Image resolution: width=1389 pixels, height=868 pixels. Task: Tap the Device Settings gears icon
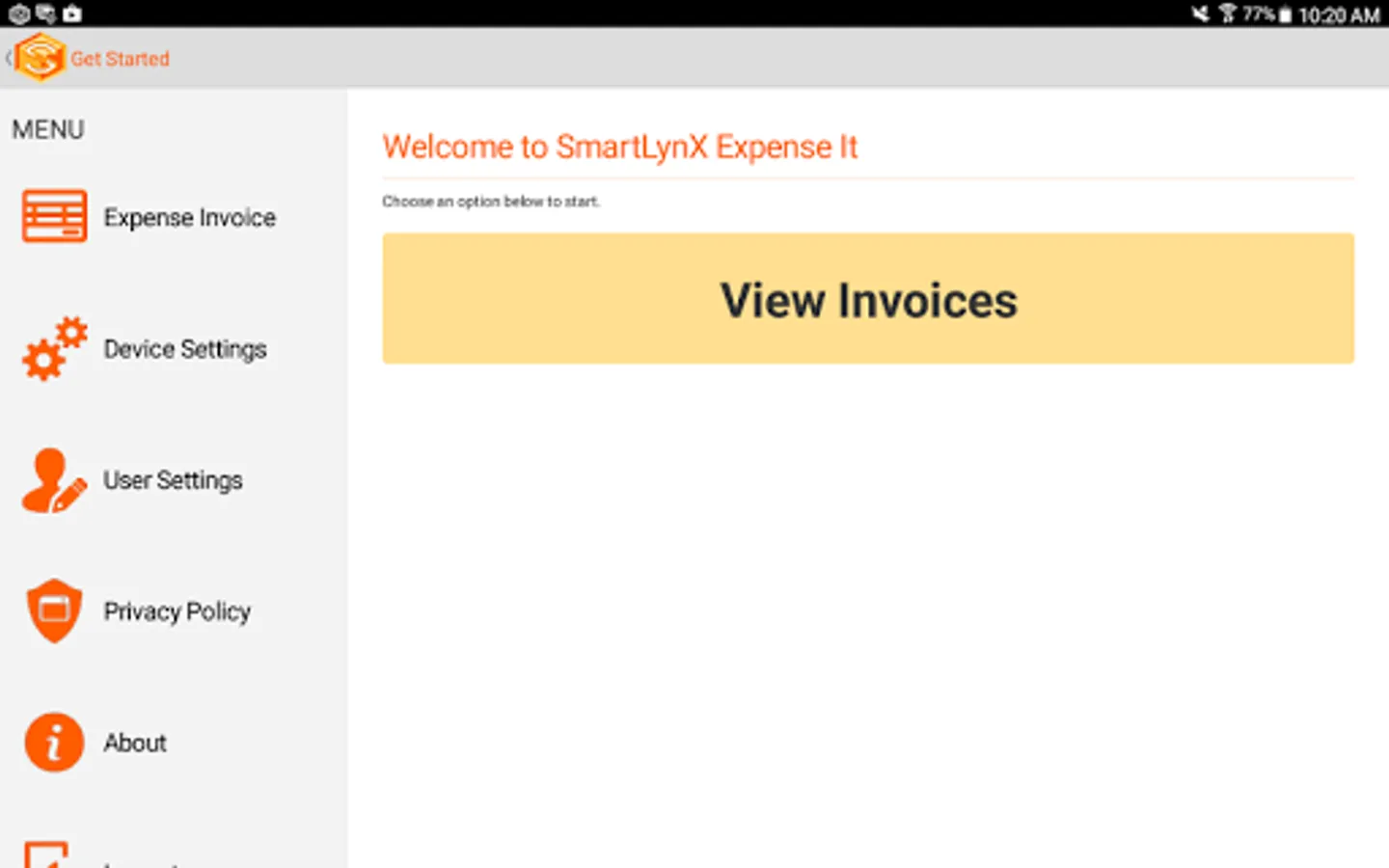(x=55, y=348)
